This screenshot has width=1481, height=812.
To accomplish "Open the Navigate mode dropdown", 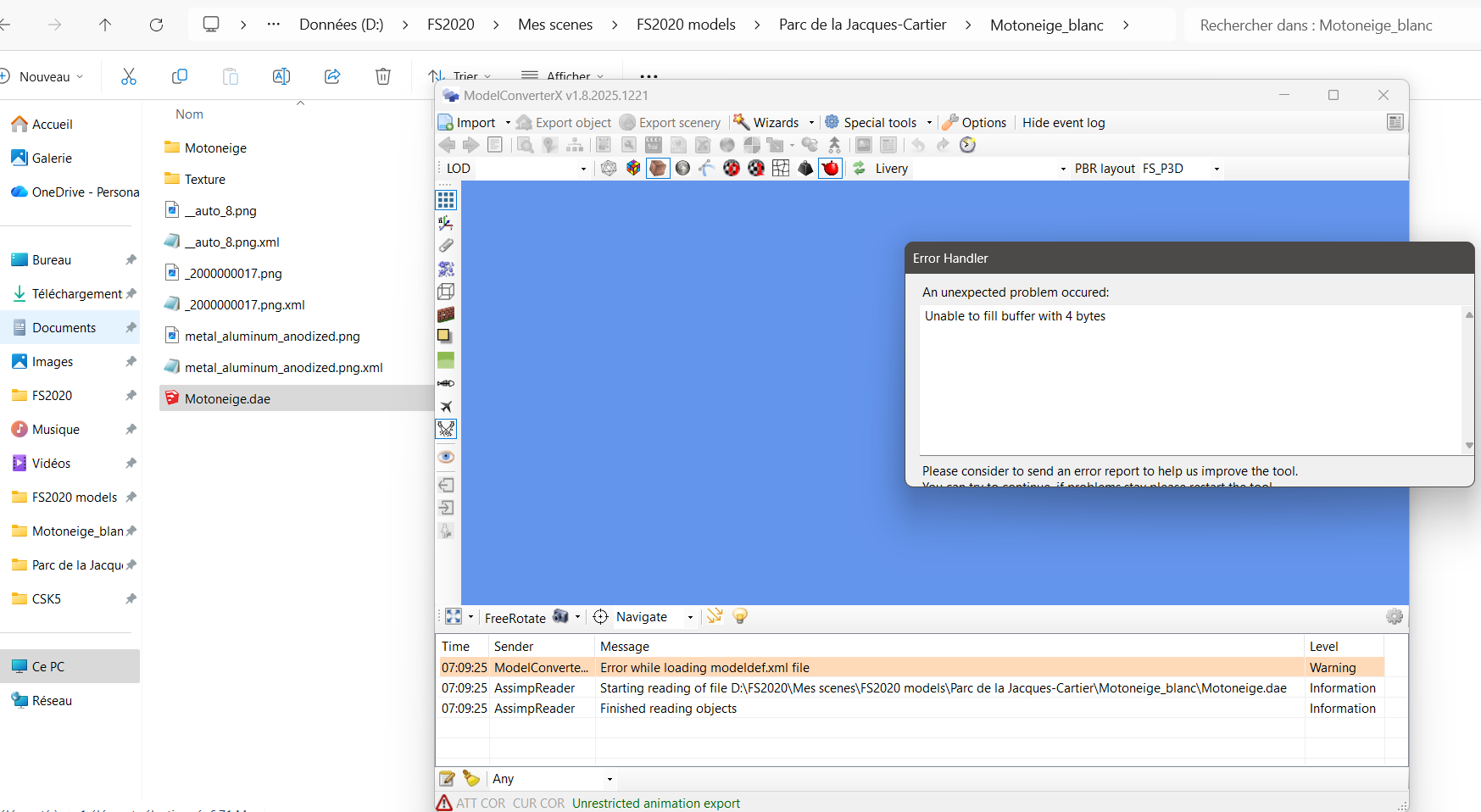I will [x=690, y=617].
